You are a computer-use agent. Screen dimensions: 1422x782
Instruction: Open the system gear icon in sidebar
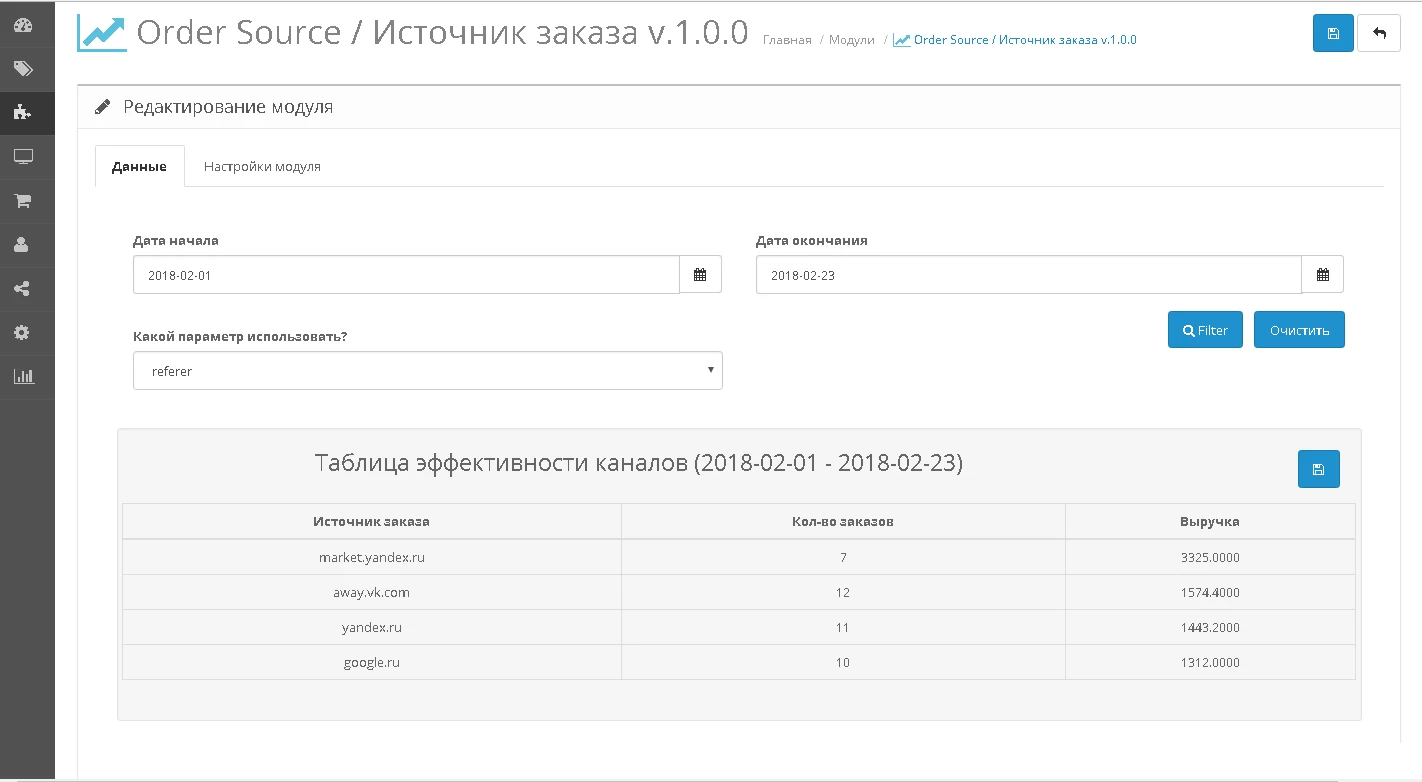point(22,333)
